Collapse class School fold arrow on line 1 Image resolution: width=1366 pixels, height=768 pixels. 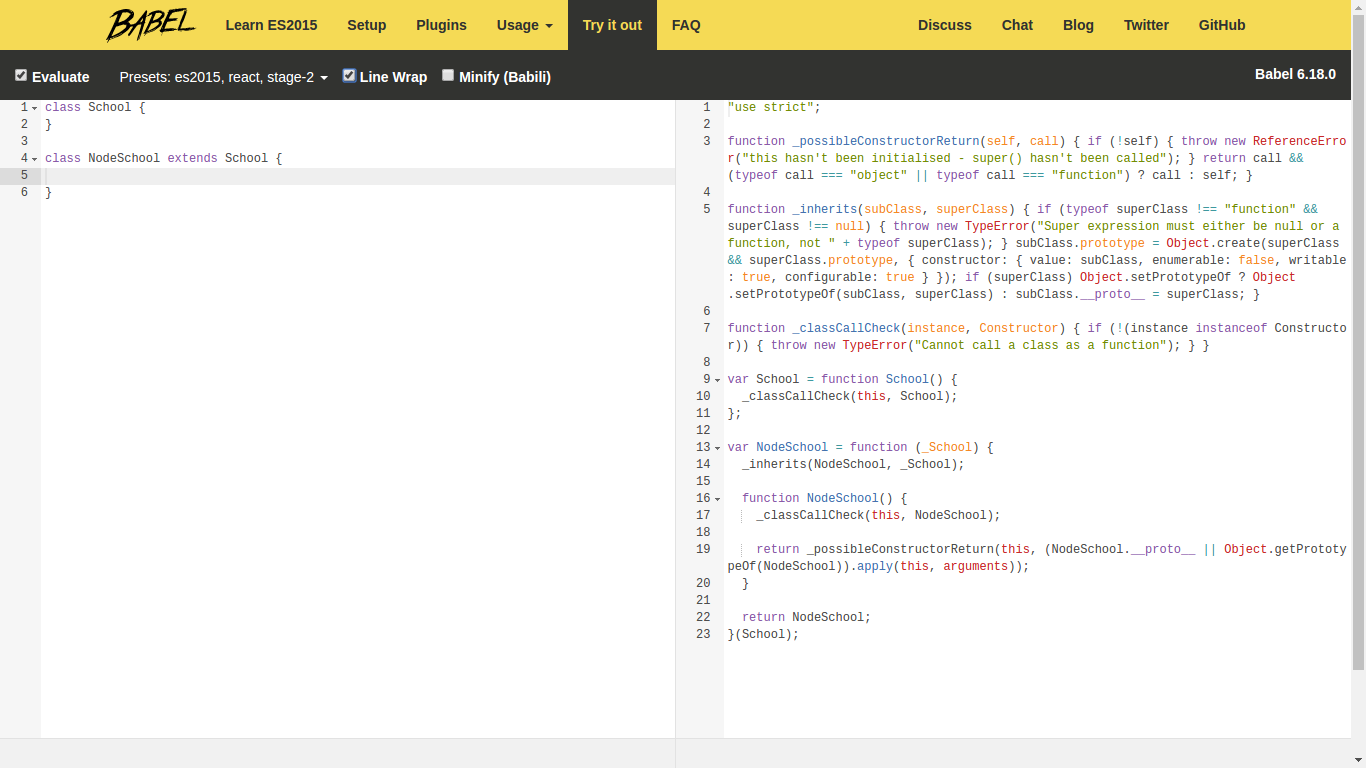click(35, 108)
